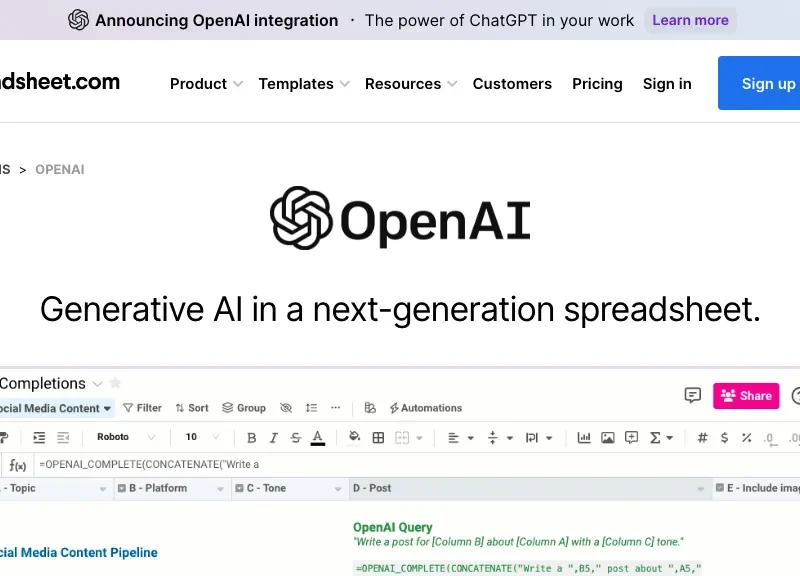Click the row height icon
Screen dimensions: 800x576
(x=311, y=408)
